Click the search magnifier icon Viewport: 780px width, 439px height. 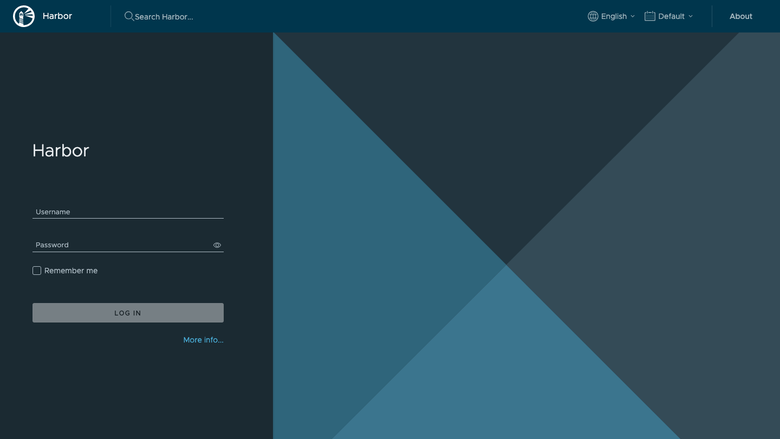129,16
